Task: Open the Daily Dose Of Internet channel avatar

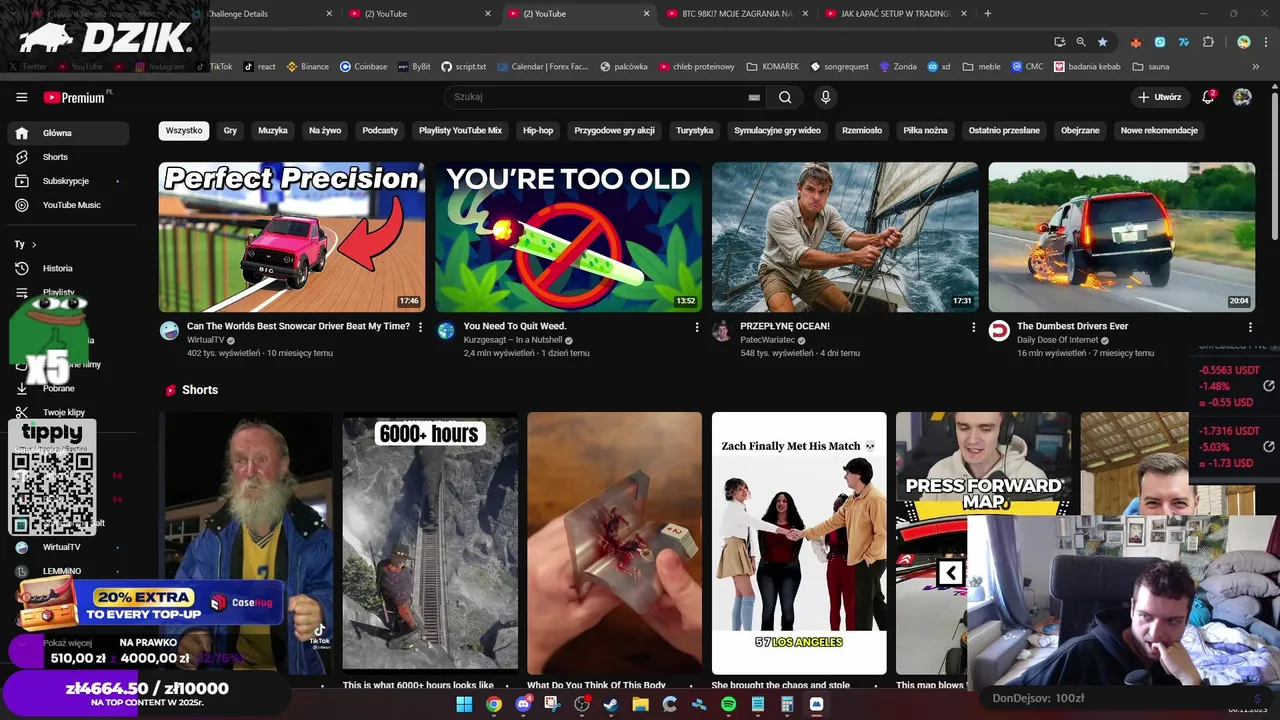Action: pyautogui.click(x=999, y=331)
